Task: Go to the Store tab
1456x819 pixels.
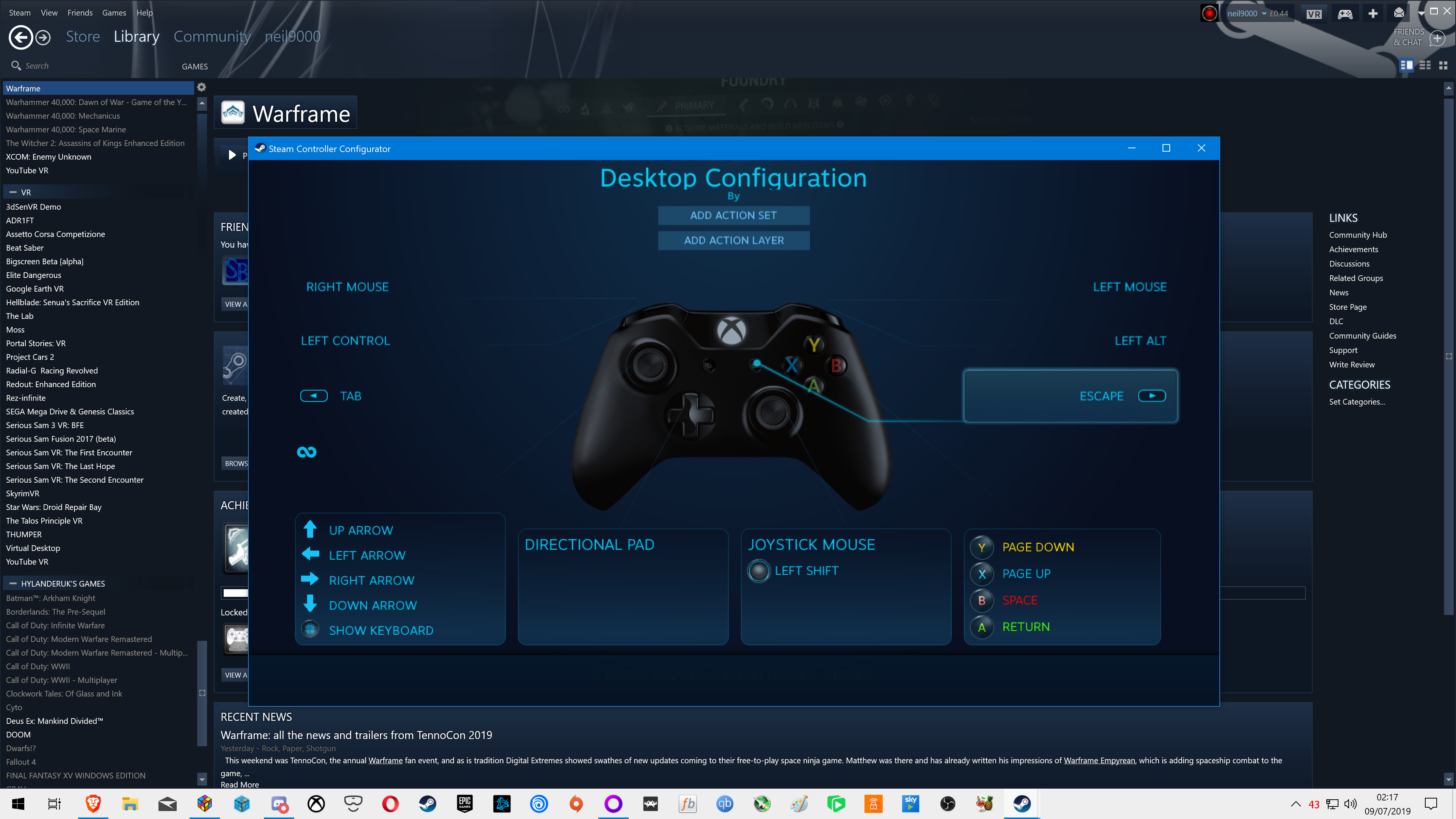Action: pyautogui.click(x=83, y=37)
